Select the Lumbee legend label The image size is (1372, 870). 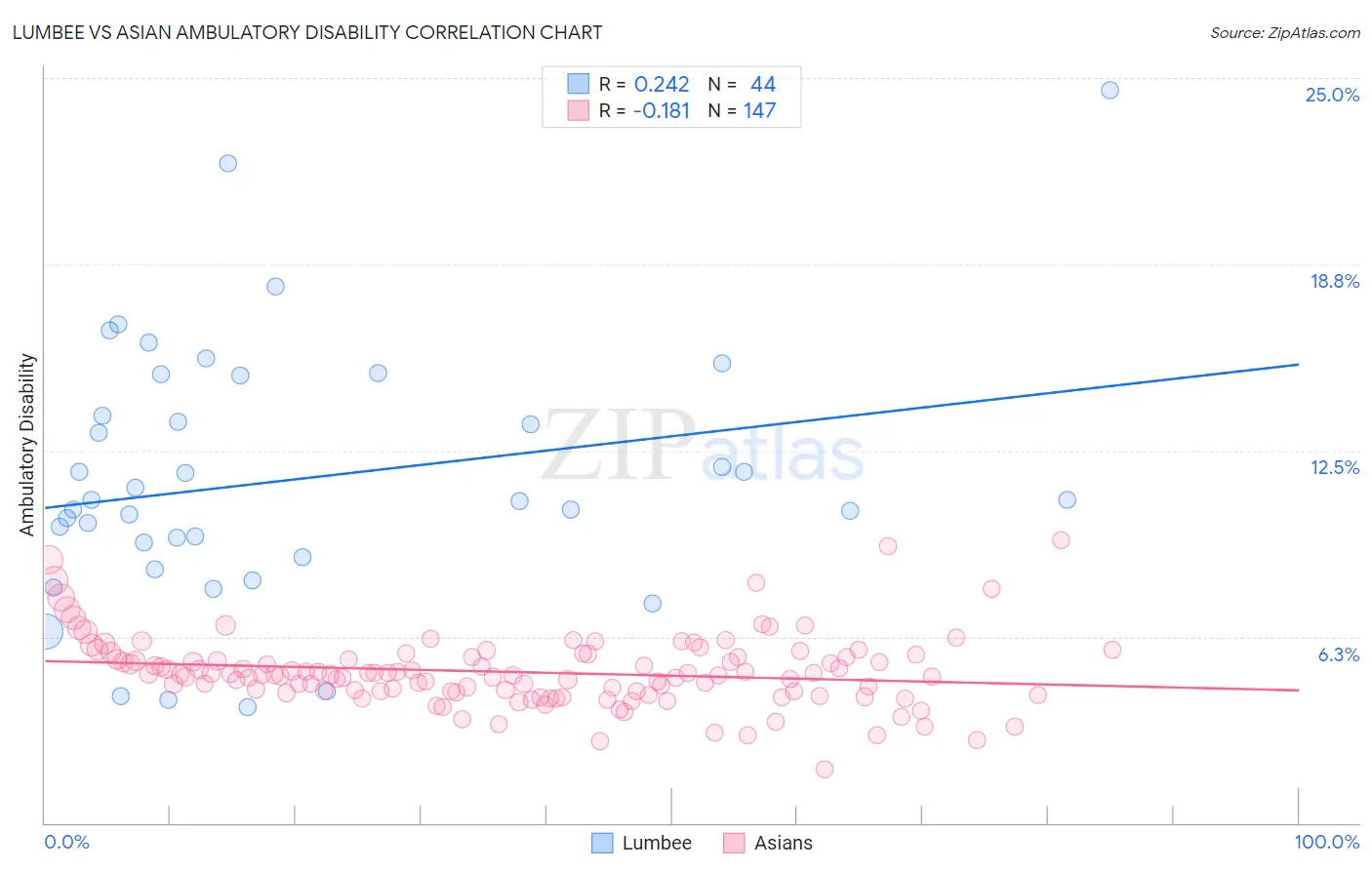657,843
